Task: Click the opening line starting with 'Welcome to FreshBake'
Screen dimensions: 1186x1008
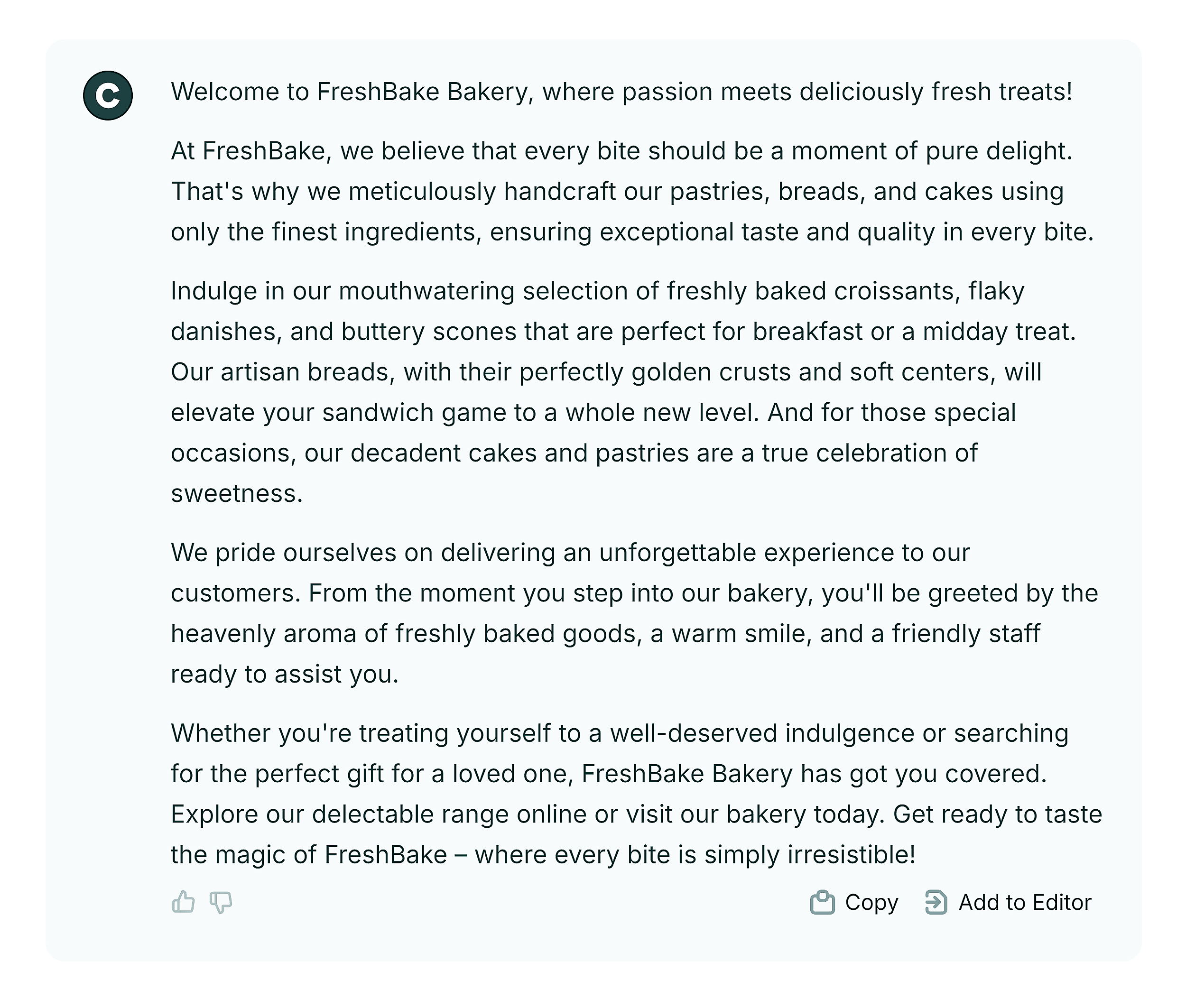Action: coord(621,92)
